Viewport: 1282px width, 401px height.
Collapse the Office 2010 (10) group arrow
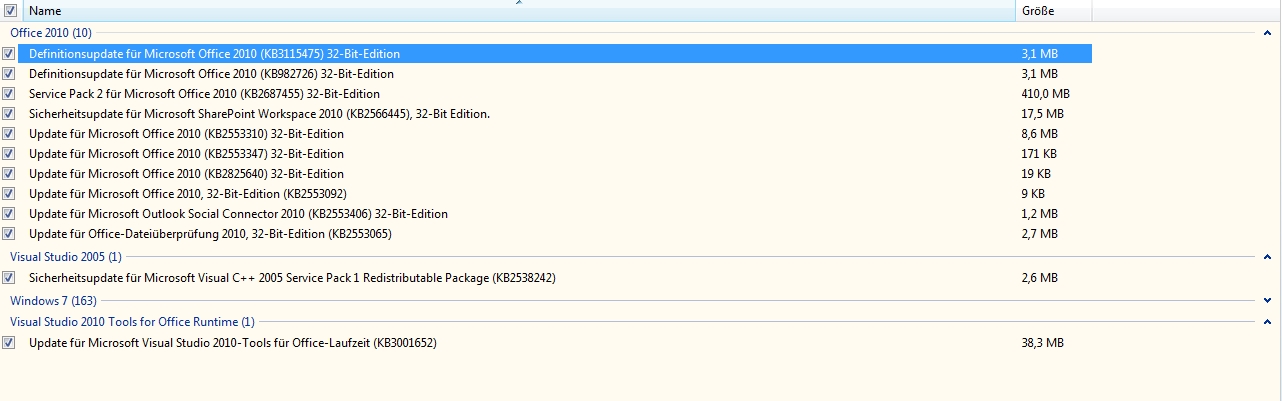click(1267, 33)
